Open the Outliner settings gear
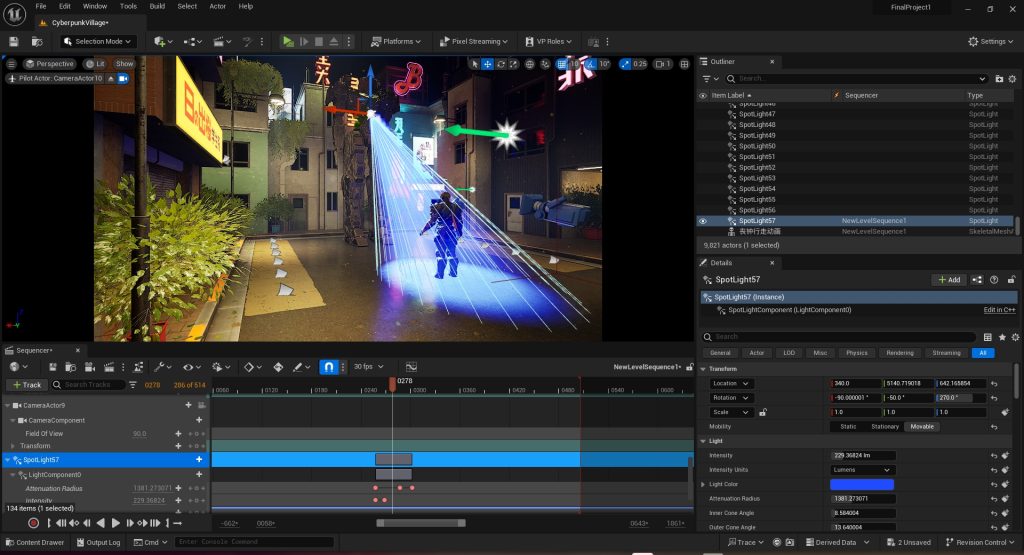This screenshot has width=1024, height=555. 1012,78
